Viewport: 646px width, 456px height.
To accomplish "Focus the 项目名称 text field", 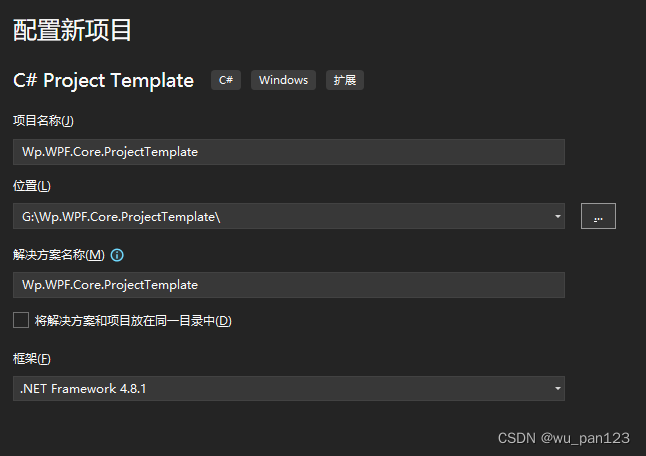I will coord(288,152).
